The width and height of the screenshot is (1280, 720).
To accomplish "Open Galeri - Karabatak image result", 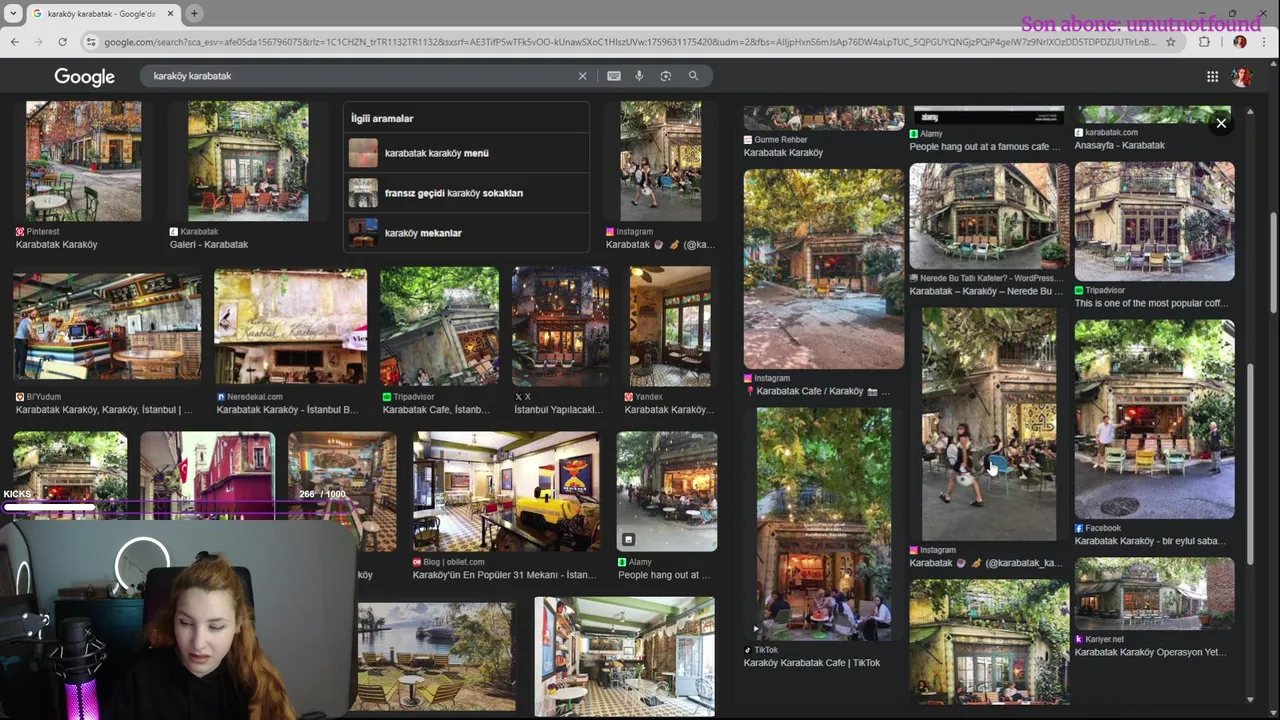I will point(248,161).
